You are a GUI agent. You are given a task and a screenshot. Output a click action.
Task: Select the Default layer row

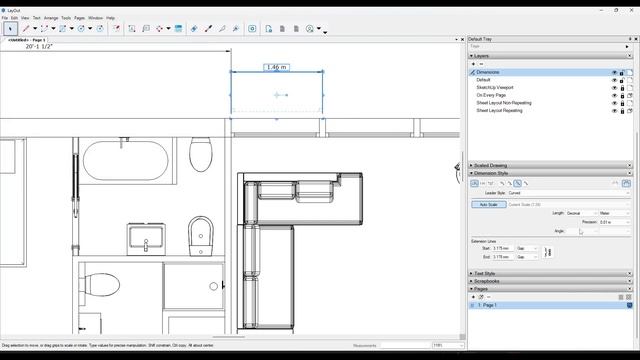tap(551, 80)
